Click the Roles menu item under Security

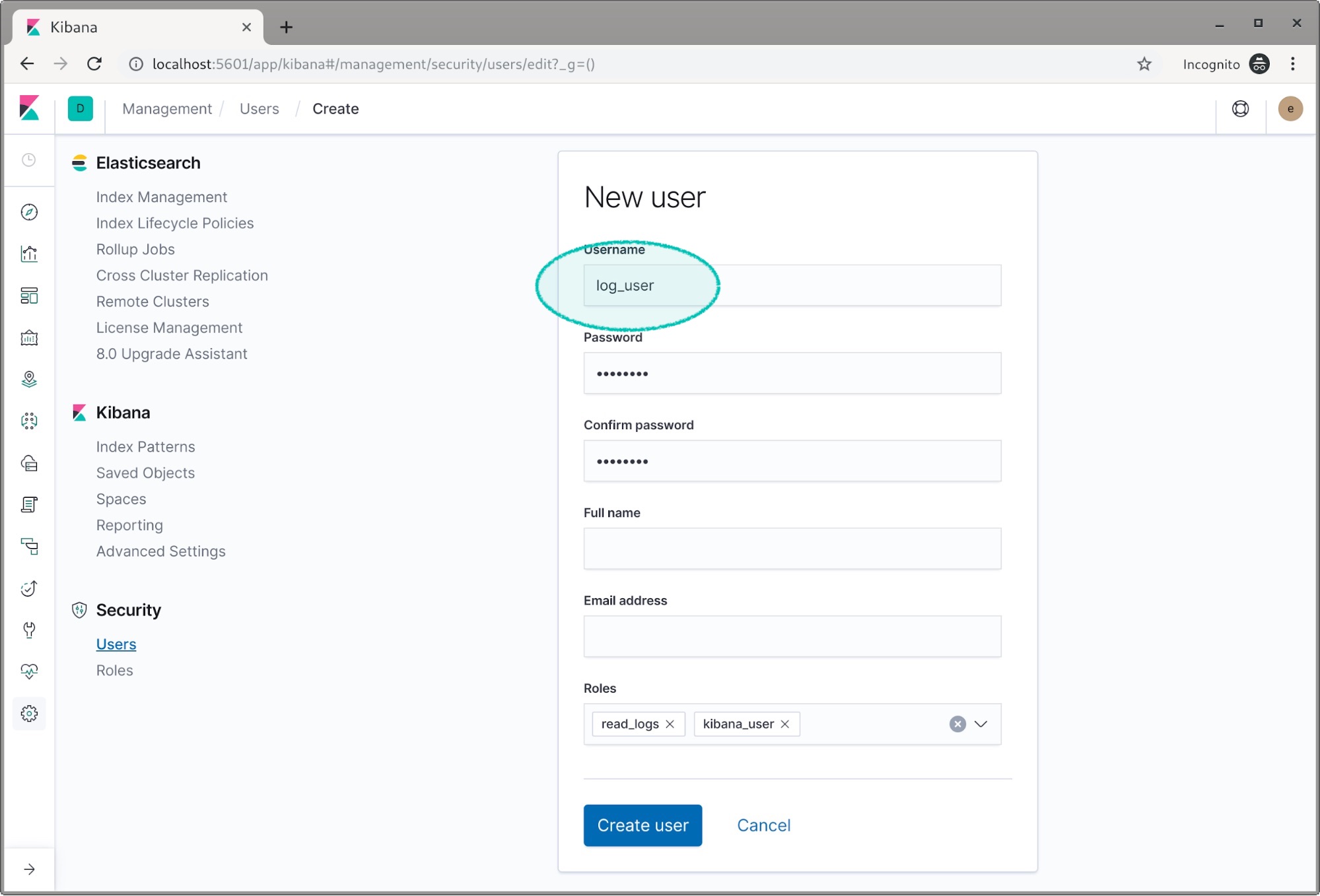[x=114, y=670]
